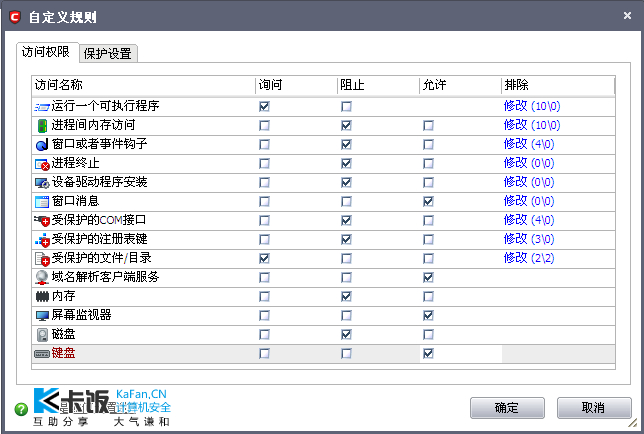Open 修改 exclusions for 进程间内存访问
This screenshot has width=644, height=434.
pos(532,125)
